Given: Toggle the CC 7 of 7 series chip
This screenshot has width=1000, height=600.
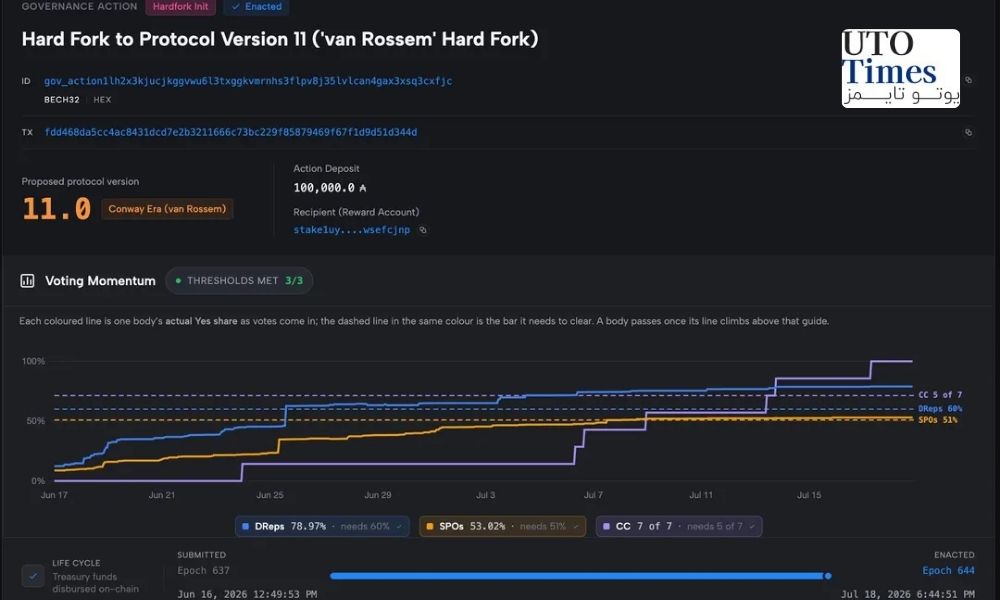Looking at the screenshot, I should click(679, 527).
